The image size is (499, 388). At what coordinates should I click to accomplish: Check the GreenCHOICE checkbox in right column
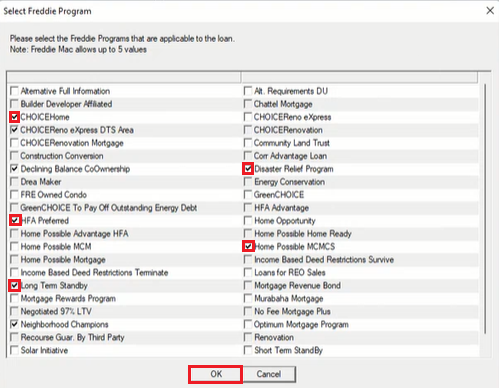tap(248, 195)
